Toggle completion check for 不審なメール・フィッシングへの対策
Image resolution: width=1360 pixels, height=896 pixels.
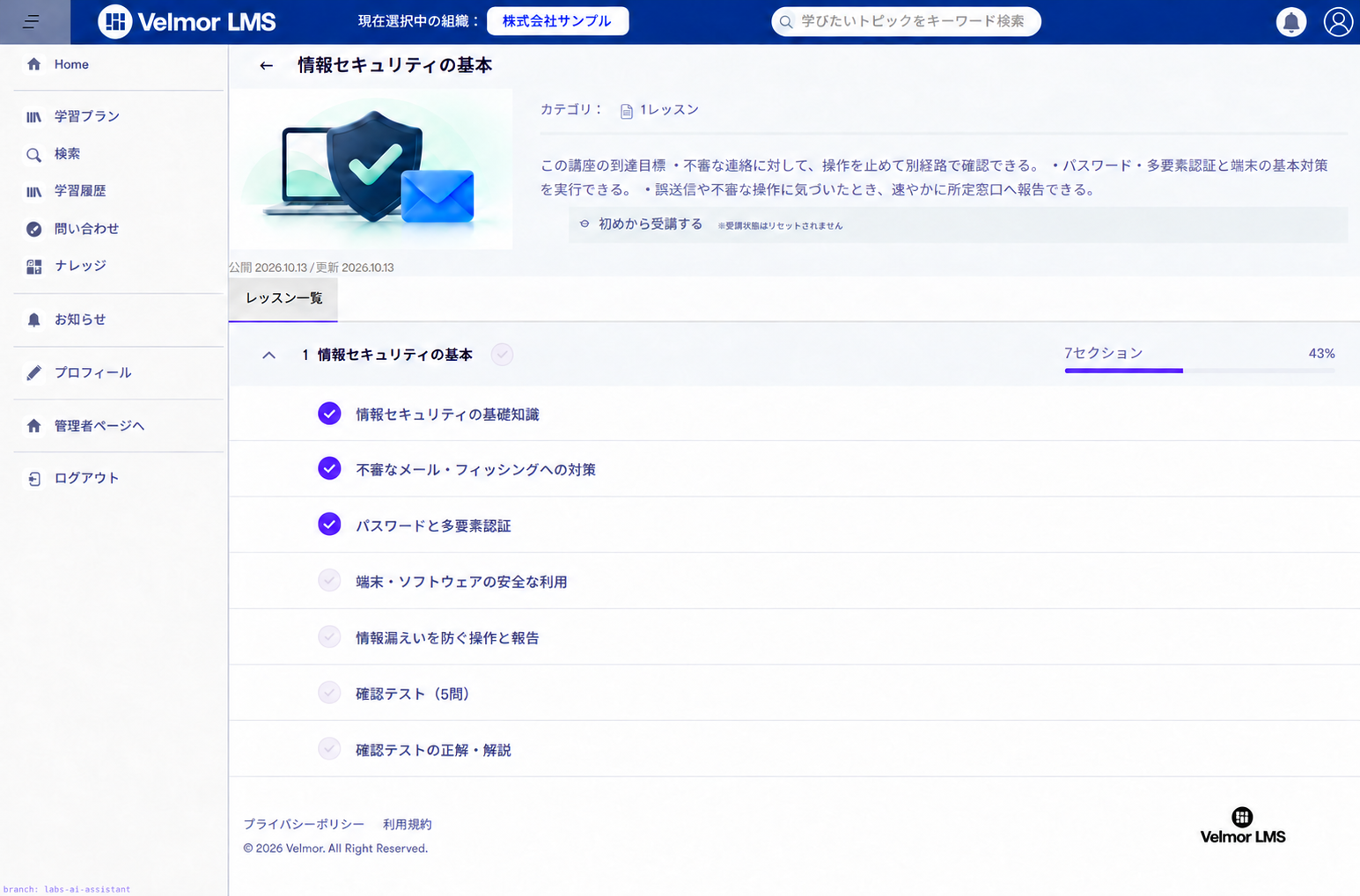tap(329, 468)
